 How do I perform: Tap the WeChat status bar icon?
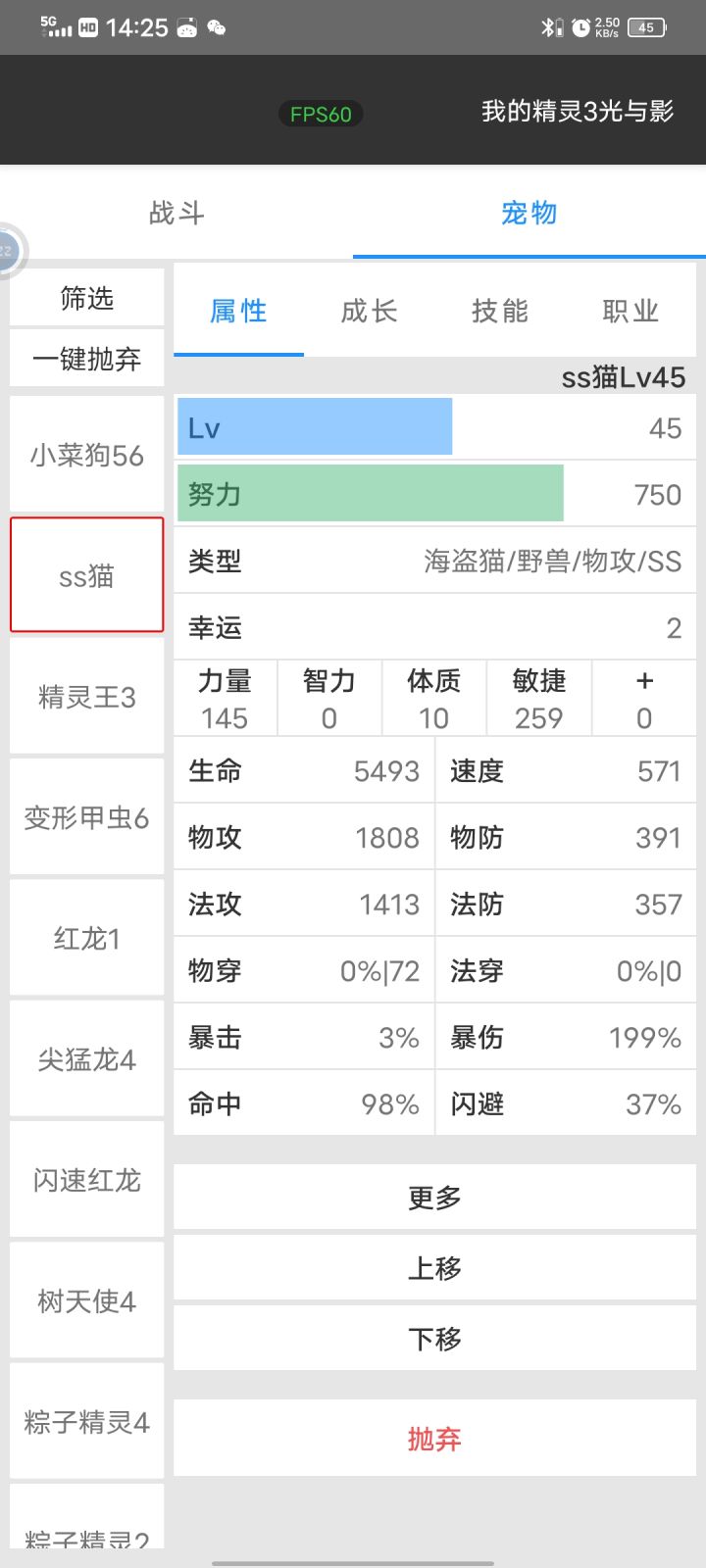pyautogui.click(x=217, y=27)
